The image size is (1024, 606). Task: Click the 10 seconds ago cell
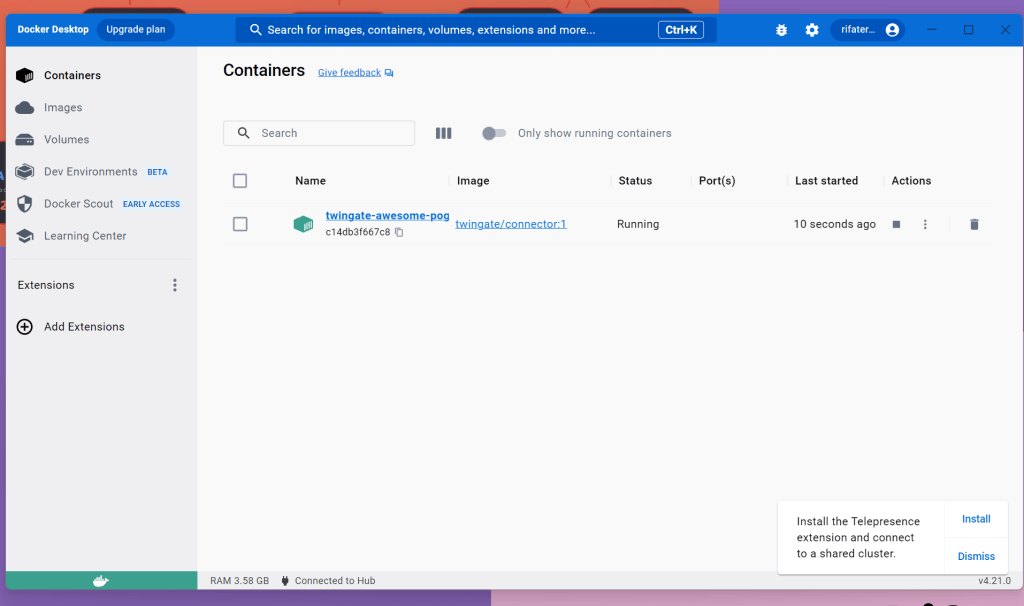835,224
